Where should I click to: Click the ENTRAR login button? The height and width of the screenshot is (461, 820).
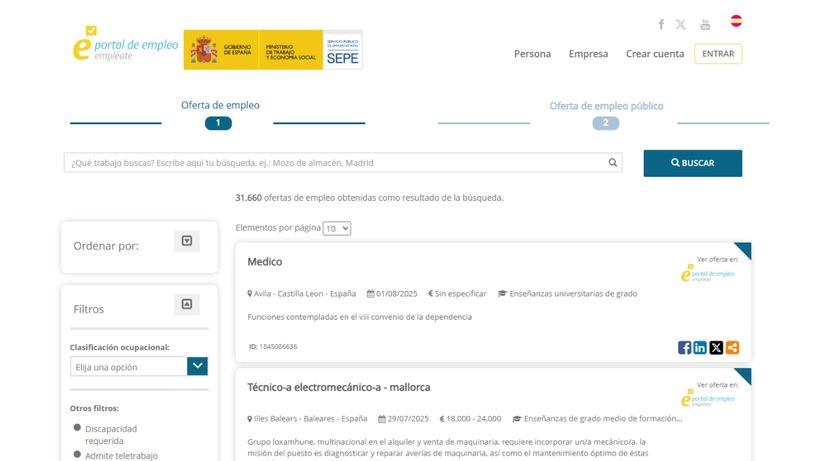(718, 54)
